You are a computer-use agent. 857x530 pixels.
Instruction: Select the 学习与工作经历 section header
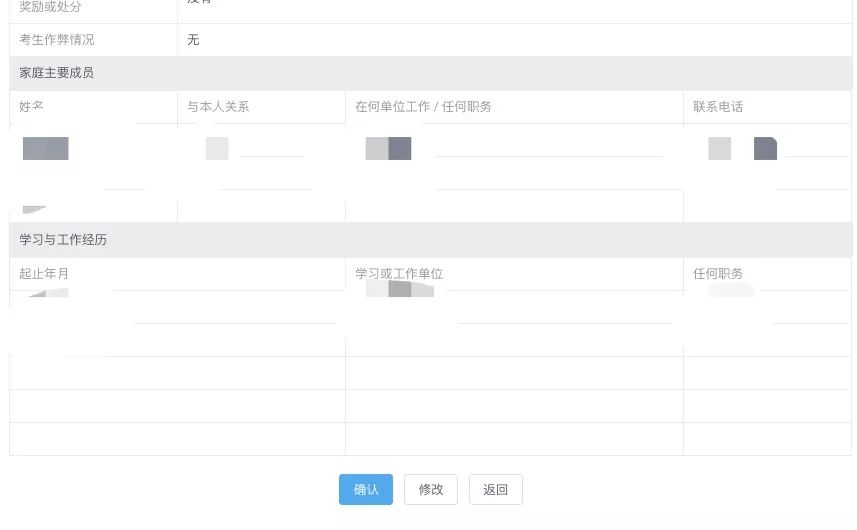click(x=63, y=240)
